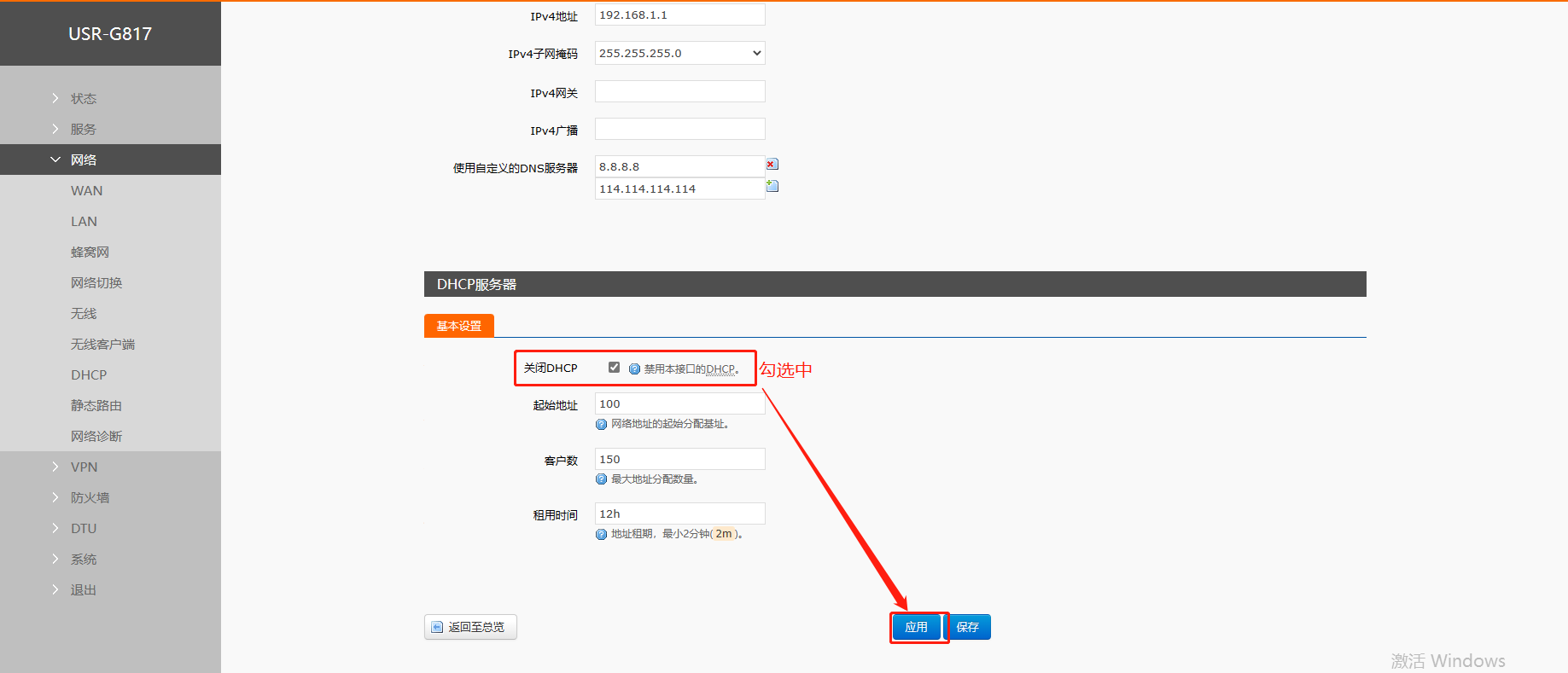Switch to the 基本设置 tab
This screenshot has height=673, width=1568.
click(x=459, y=326)
